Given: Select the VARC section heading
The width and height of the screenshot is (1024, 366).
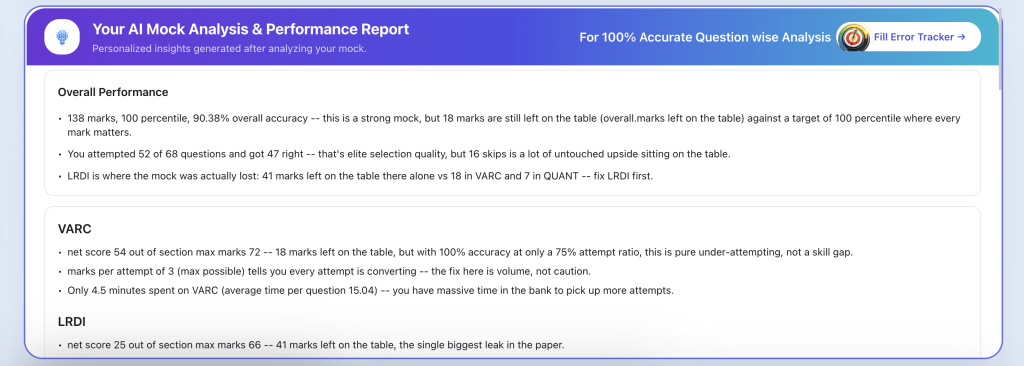Looking at the screenshot, I should (74, 229).
